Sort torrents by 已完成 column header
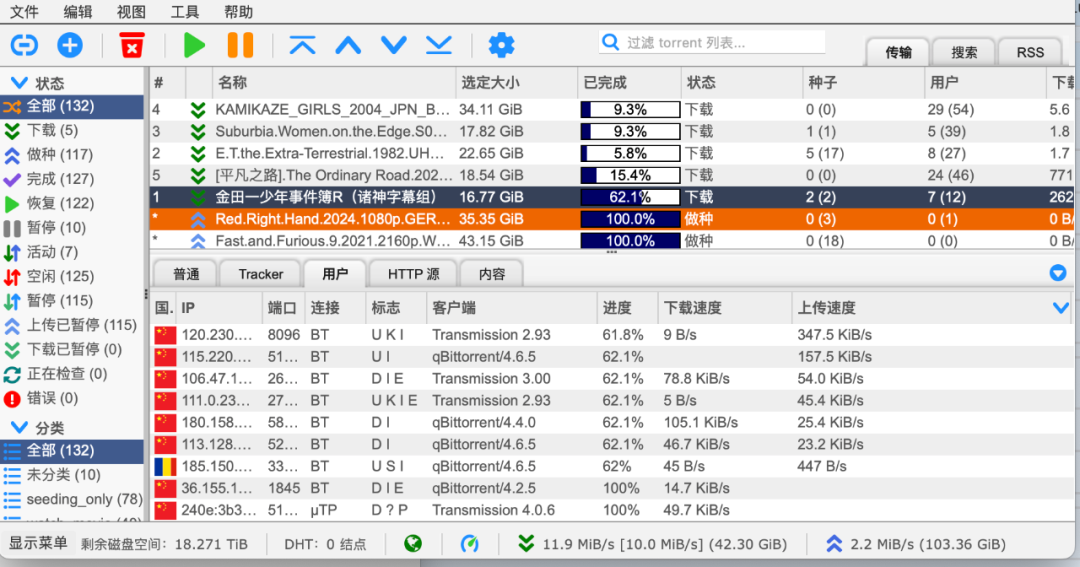 coord(630,83)
